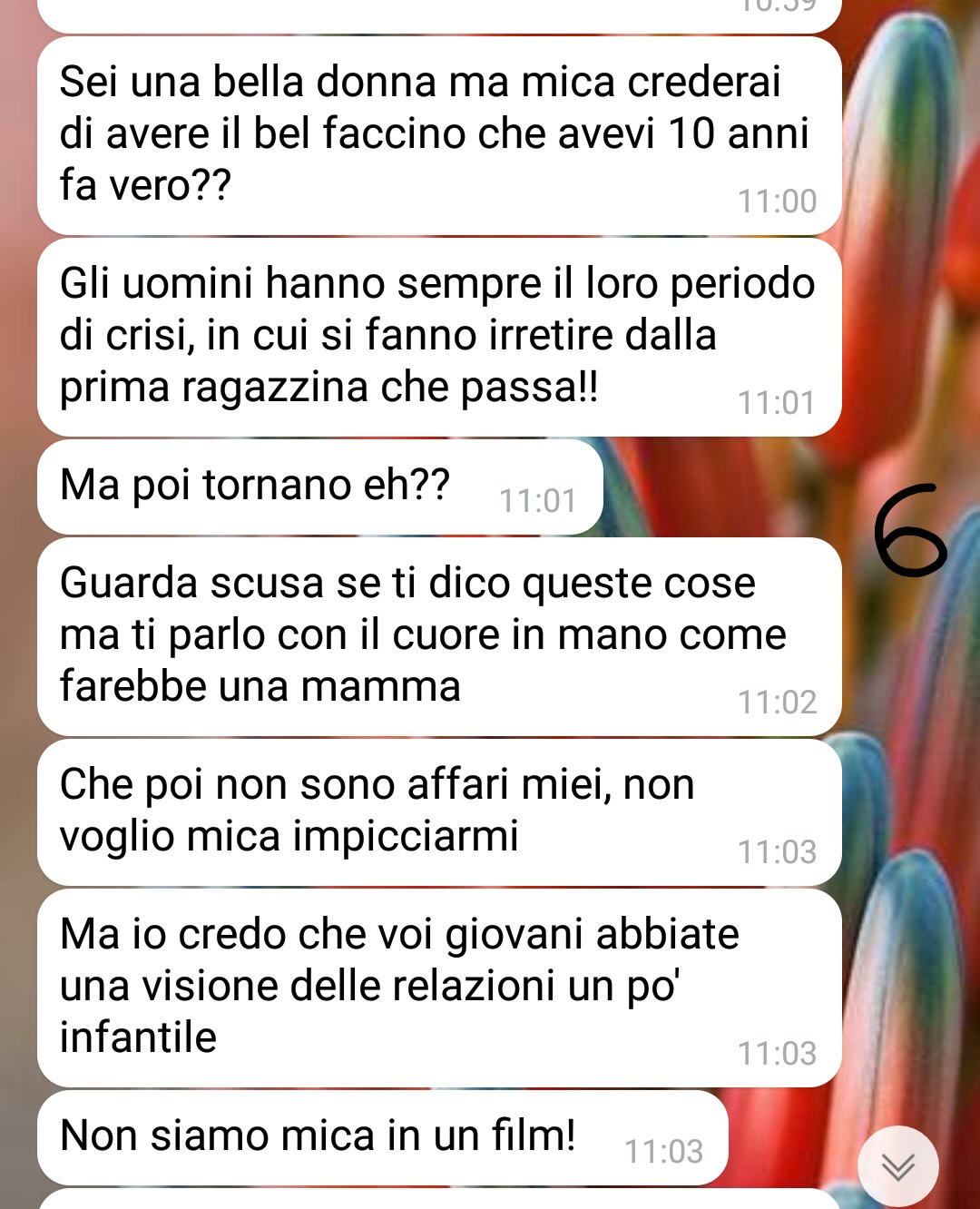
Task: Select the message starting "Sei una bella donna"
Action: (x=439, y=136)
